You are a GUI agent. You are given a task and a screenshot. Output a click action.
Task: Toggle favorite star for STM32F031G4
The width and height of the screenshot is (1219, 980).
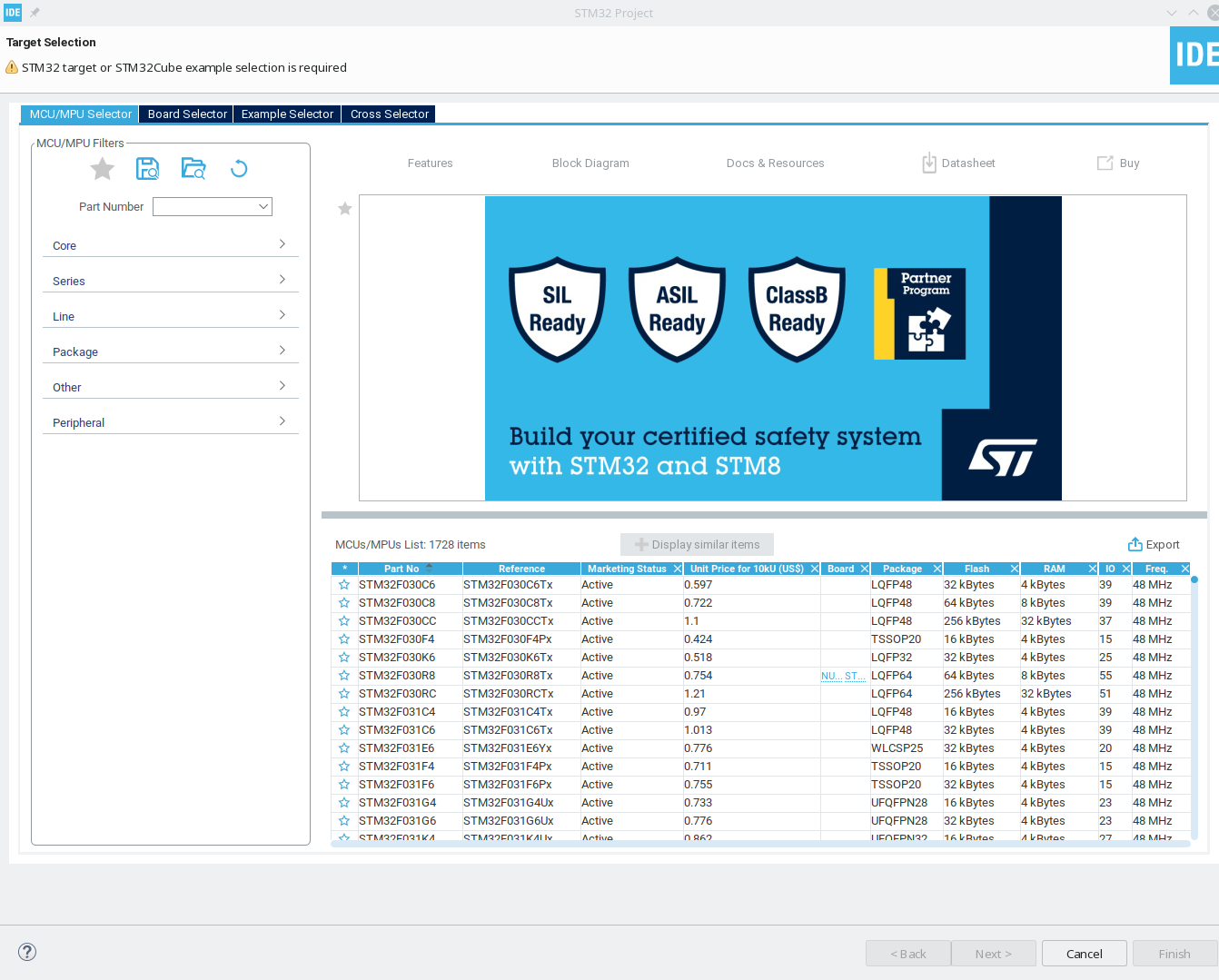pyautogui.click(x=344, y=803)
